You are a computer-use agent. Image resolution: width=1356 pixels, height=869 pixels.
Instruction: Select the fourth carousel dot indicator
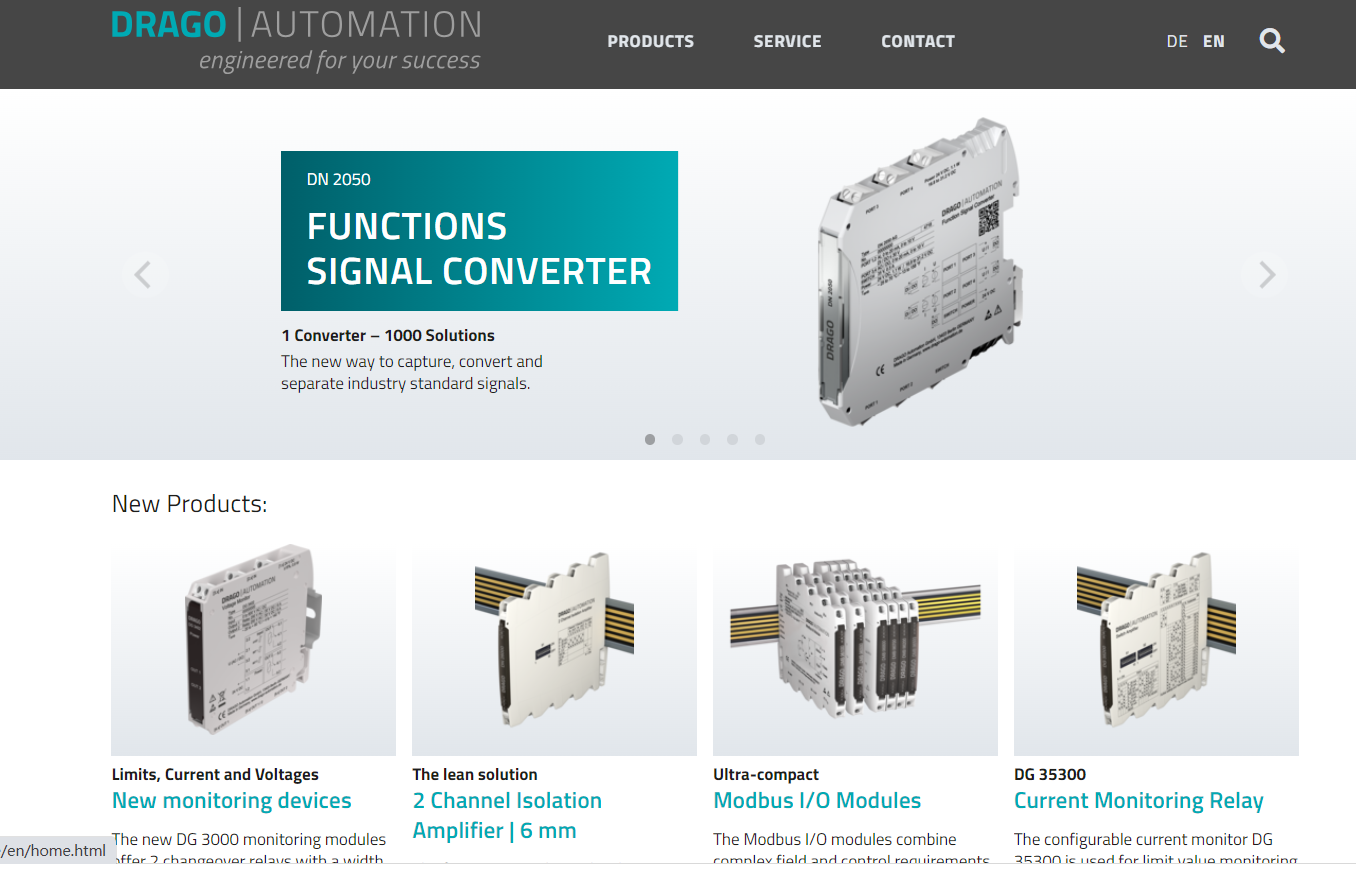pyautogui.click(x=732, y=439)
